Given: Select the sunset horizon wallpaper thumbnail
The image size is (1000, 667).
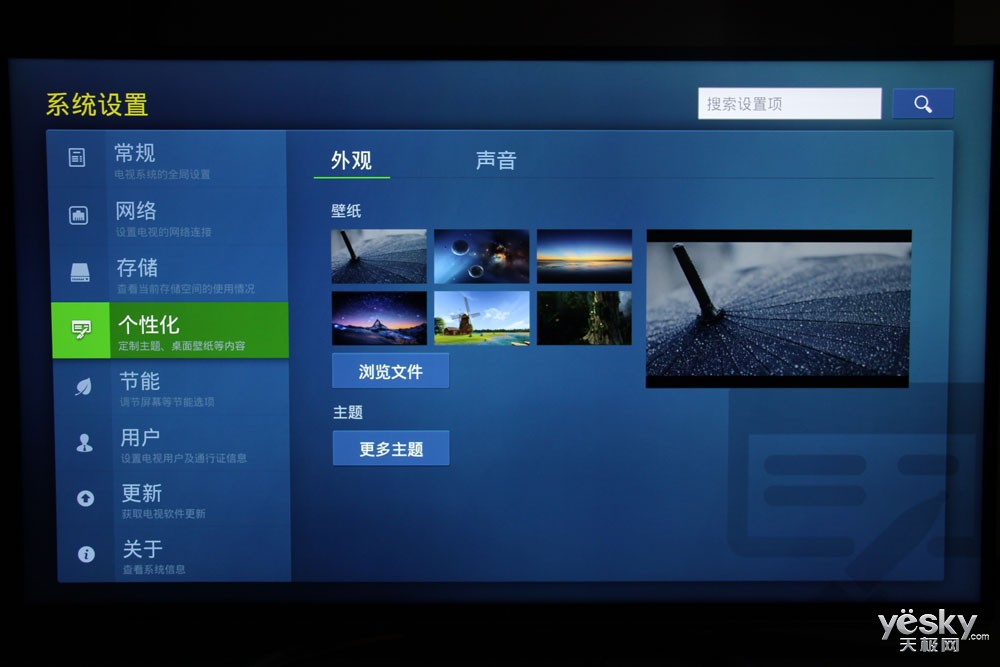Looking at the screenshot, I should tap(584, 257).
